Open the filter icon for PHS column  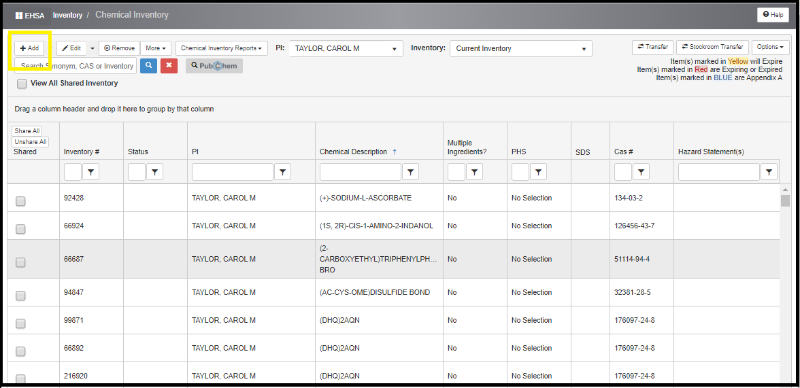(x=538, y=173)
